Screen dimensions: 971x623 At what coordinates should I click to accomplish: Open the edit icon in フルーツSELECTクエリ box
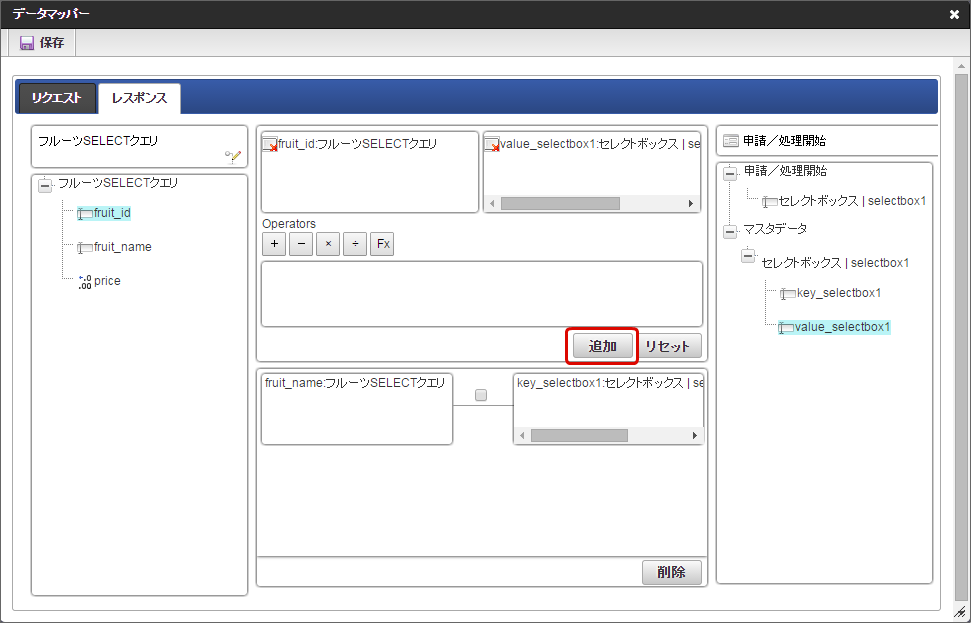pos(233,156)
